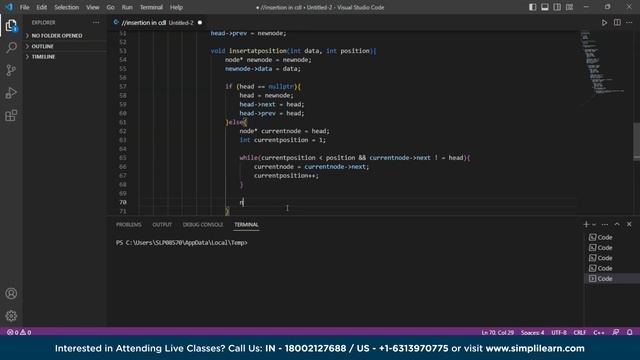Open the Help menu
The height and width of the screenshot is (360, 640).
click(176, 7)
